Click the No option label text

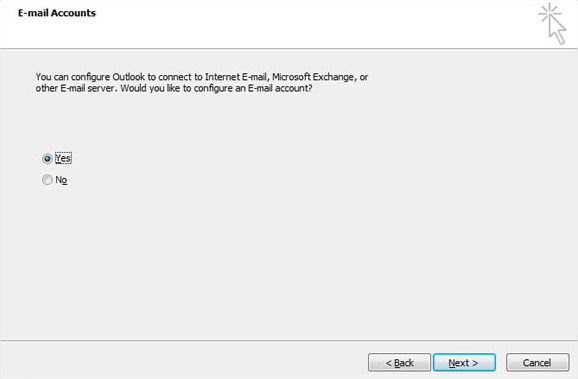pos(61,180)
